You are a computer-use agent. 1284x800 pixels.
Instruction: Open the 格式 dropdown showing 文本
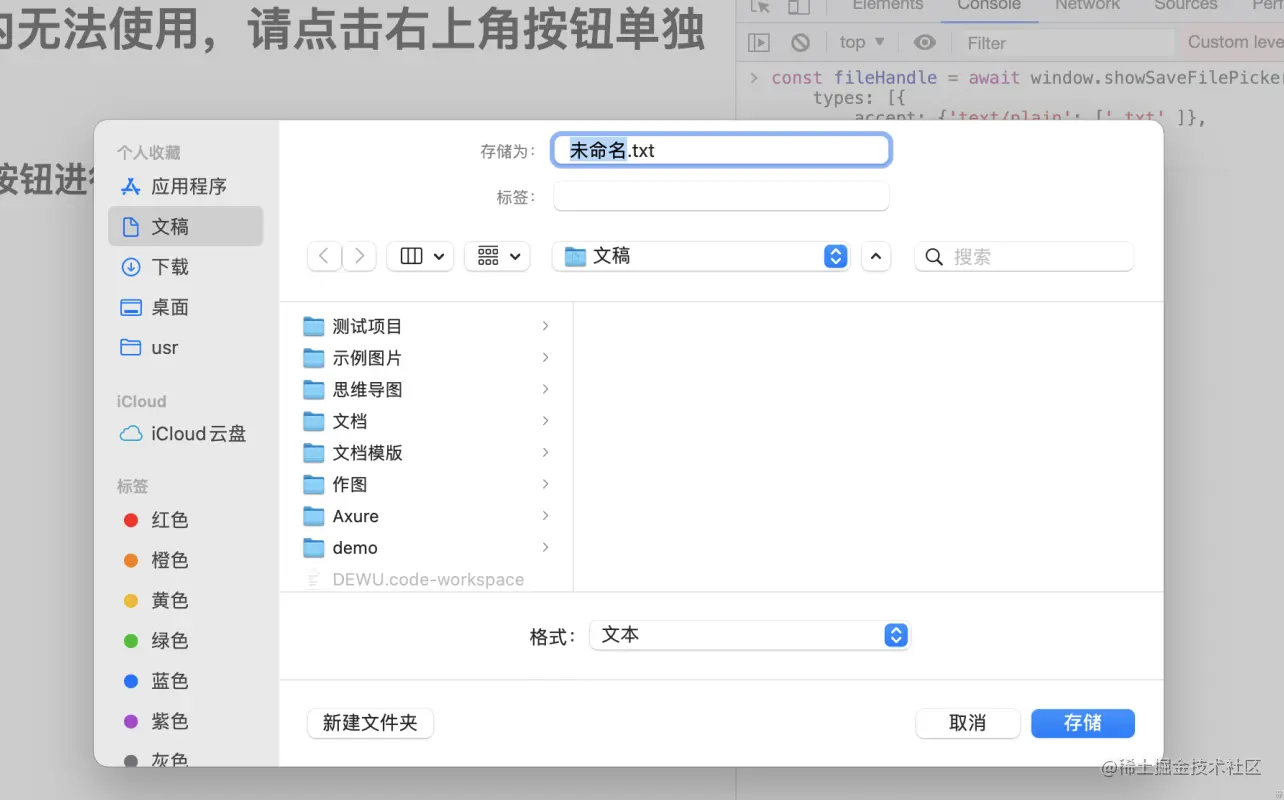750,634
